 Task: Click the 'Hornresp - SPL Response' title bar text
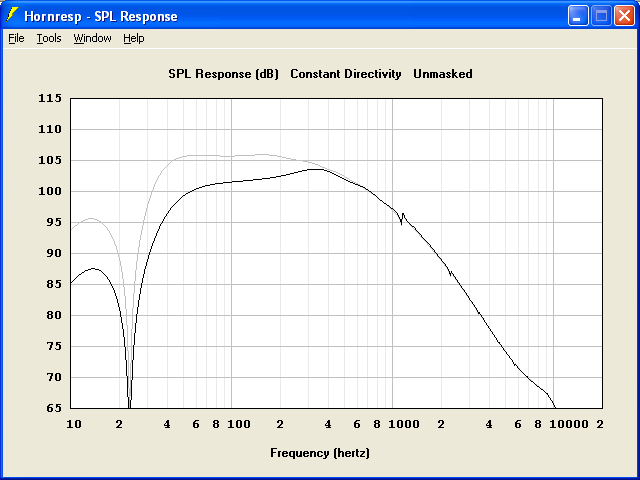pos(101,16)
